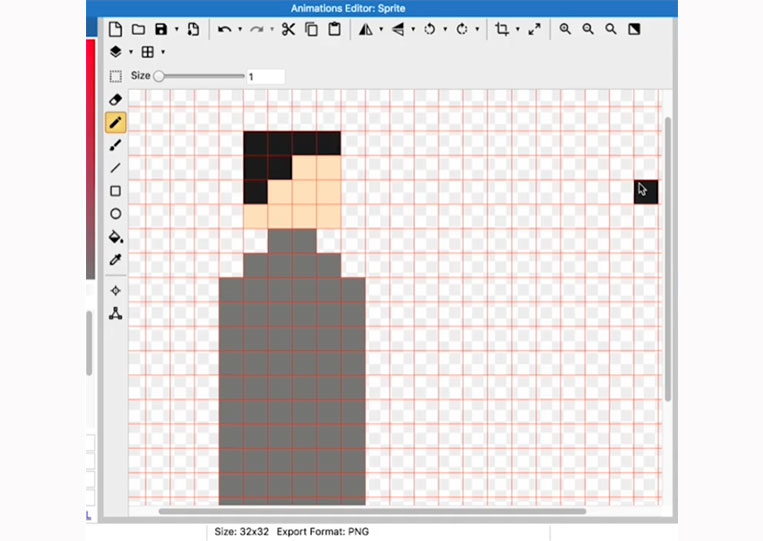The height and width of the screenshot is (541, 763).
Task: Create a new image file
Action: pyautogui.click(x=115, y=29)
